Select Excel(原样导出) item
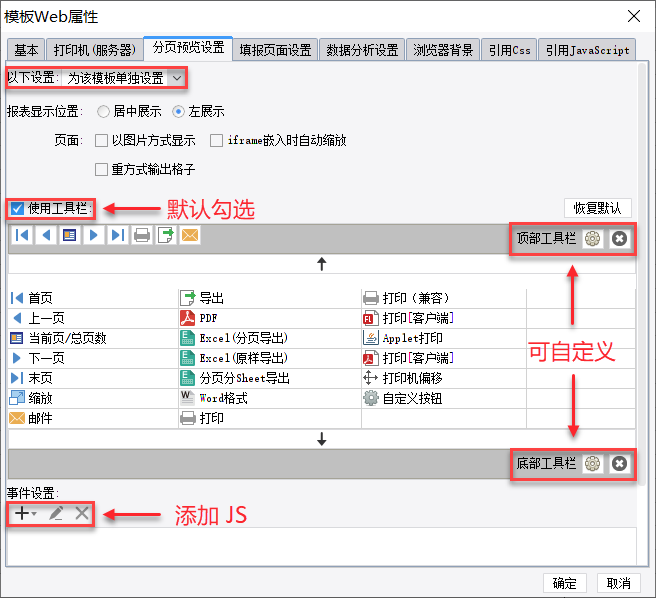Image resolution: width=656 pixels, height=598 pixels. (270, 358)
